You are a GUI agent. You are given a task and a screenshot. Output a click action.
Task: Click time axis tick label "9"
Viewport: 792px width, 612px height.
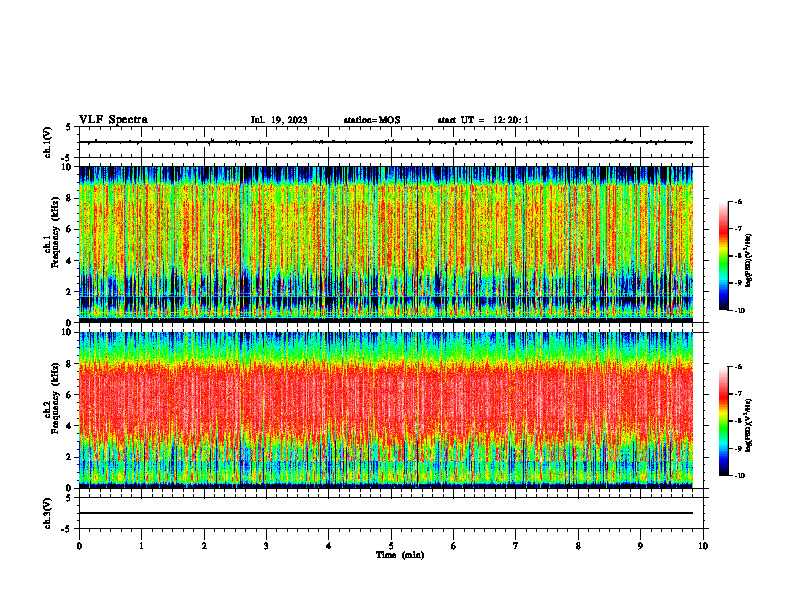pos(640,546)
